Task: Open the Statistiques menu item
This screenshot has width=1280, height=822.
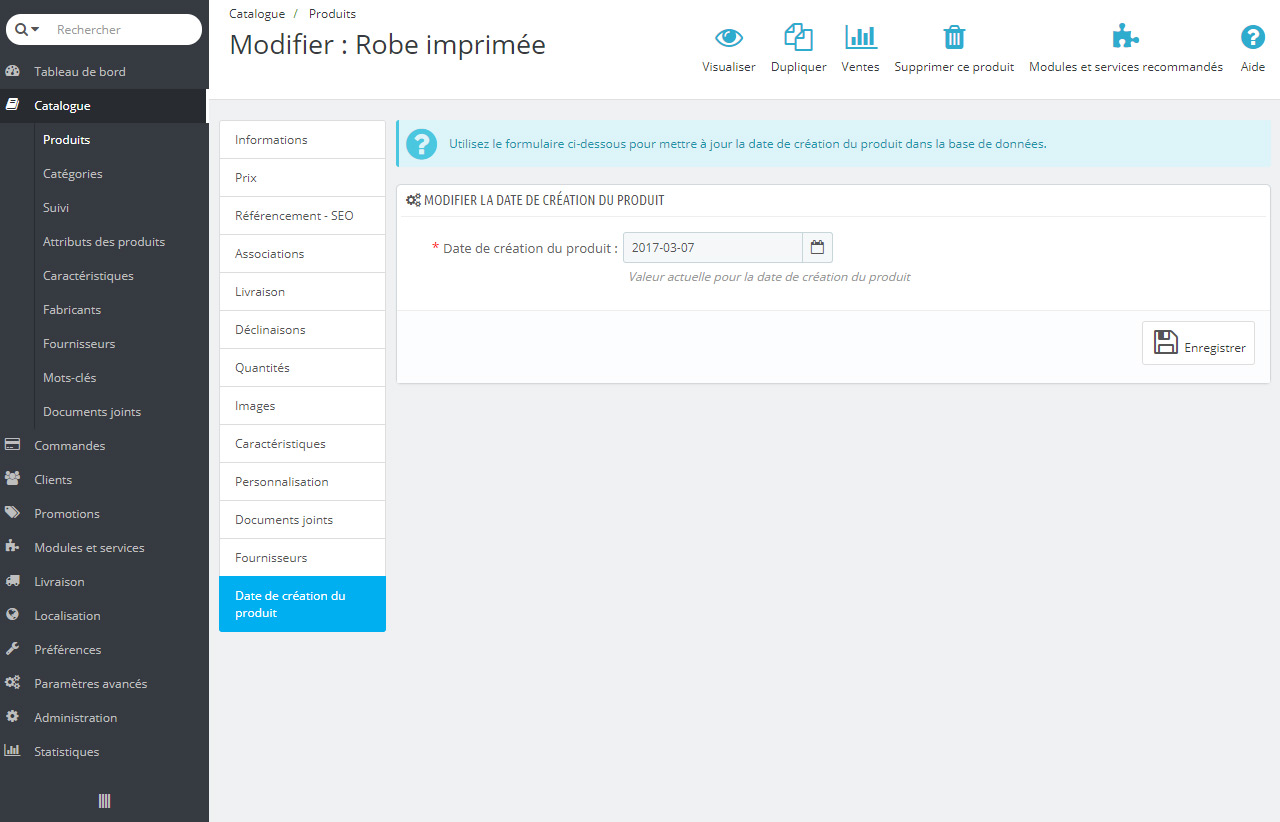Action: (x=66, y=752)
